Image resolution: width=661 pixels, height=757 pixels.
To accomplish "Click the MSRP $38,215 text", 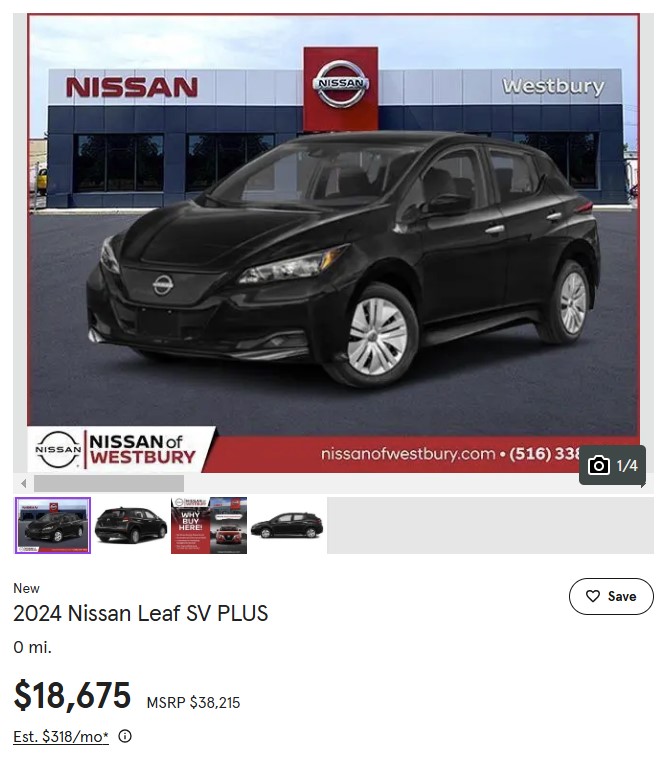I will (193, 702).
